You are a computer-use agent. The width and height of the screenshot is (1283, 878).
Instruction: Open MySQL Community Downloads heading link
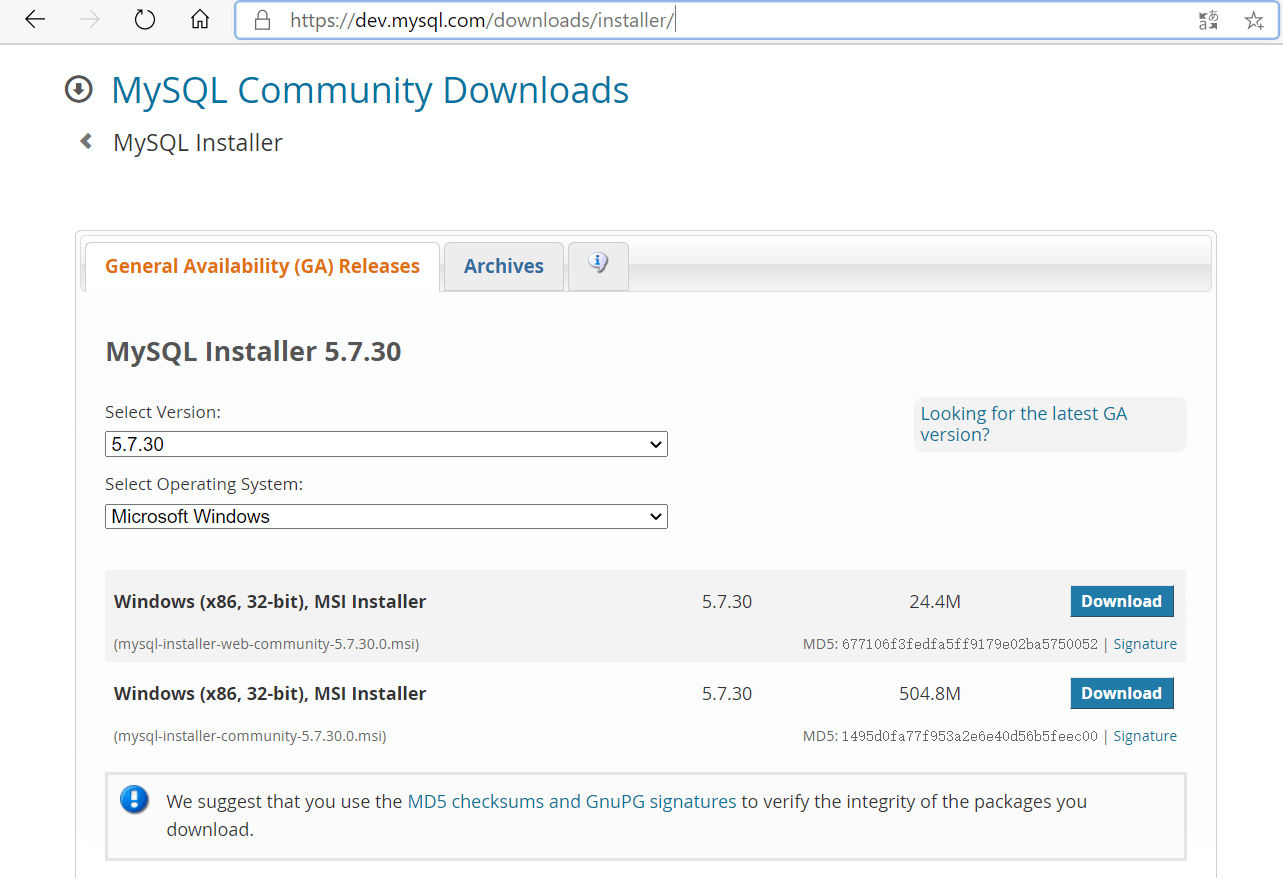370,90
